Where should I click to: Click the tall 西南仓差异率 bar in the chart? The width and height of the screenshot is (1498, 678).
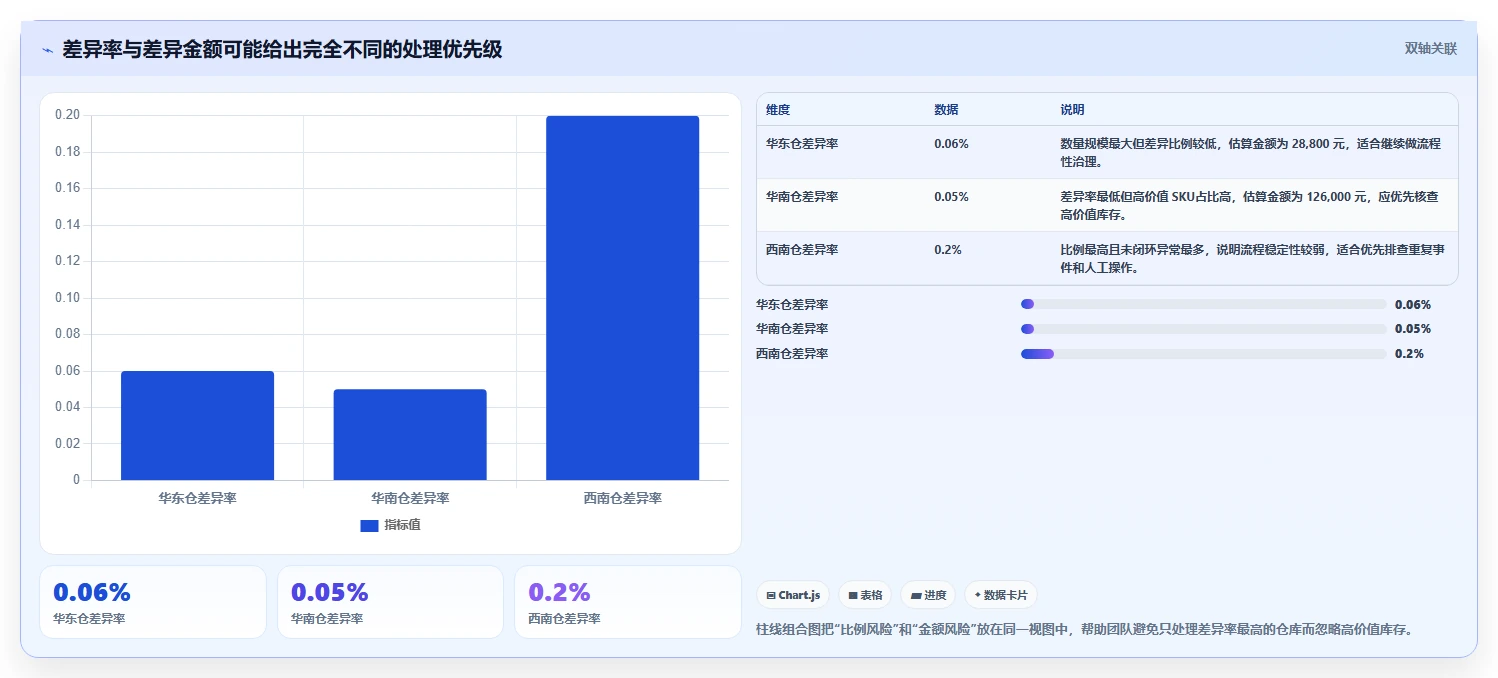click(622, 298)
